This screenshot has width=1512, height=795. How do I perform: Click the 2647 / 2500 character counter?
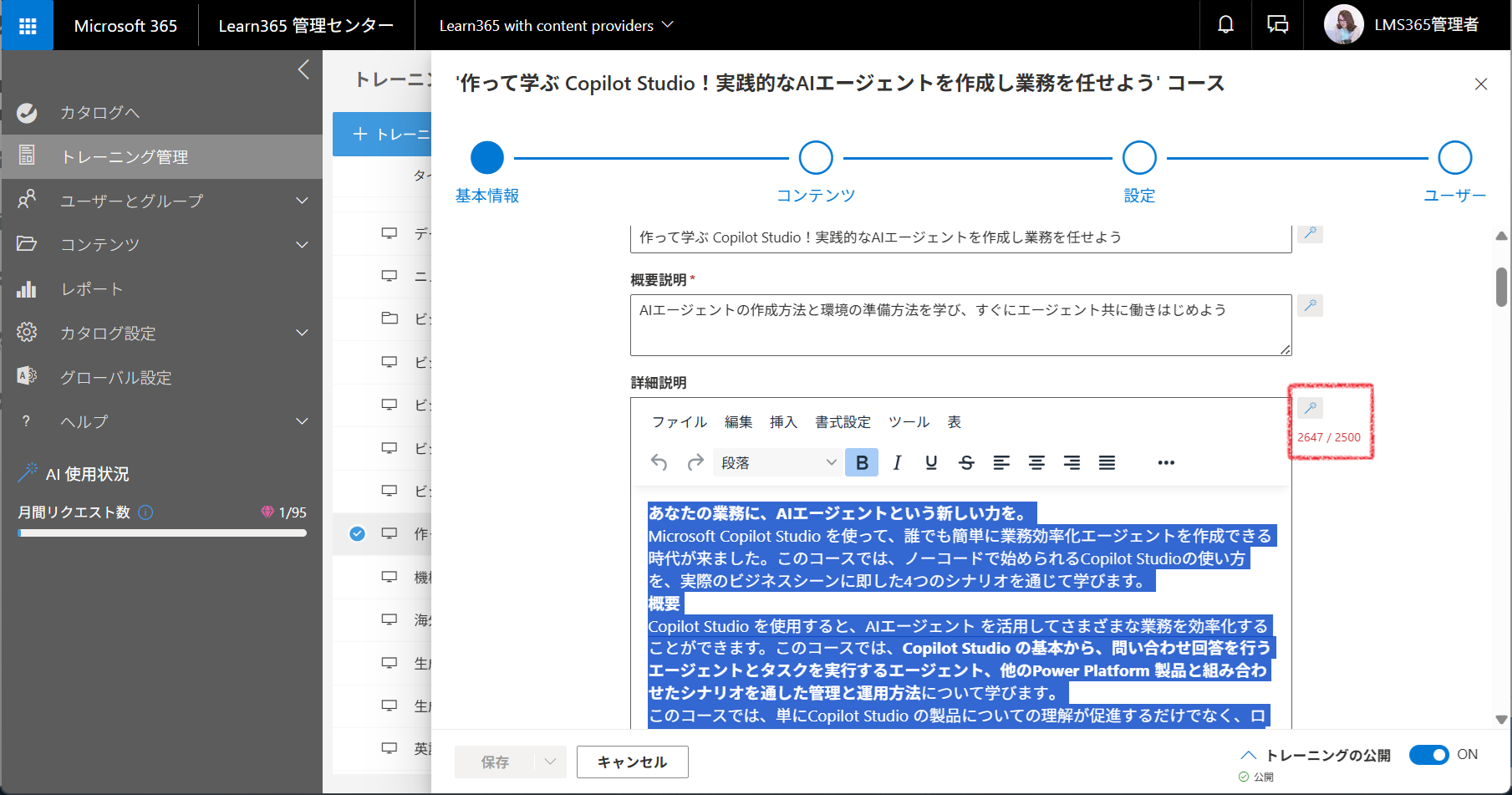pos(1329,437)
